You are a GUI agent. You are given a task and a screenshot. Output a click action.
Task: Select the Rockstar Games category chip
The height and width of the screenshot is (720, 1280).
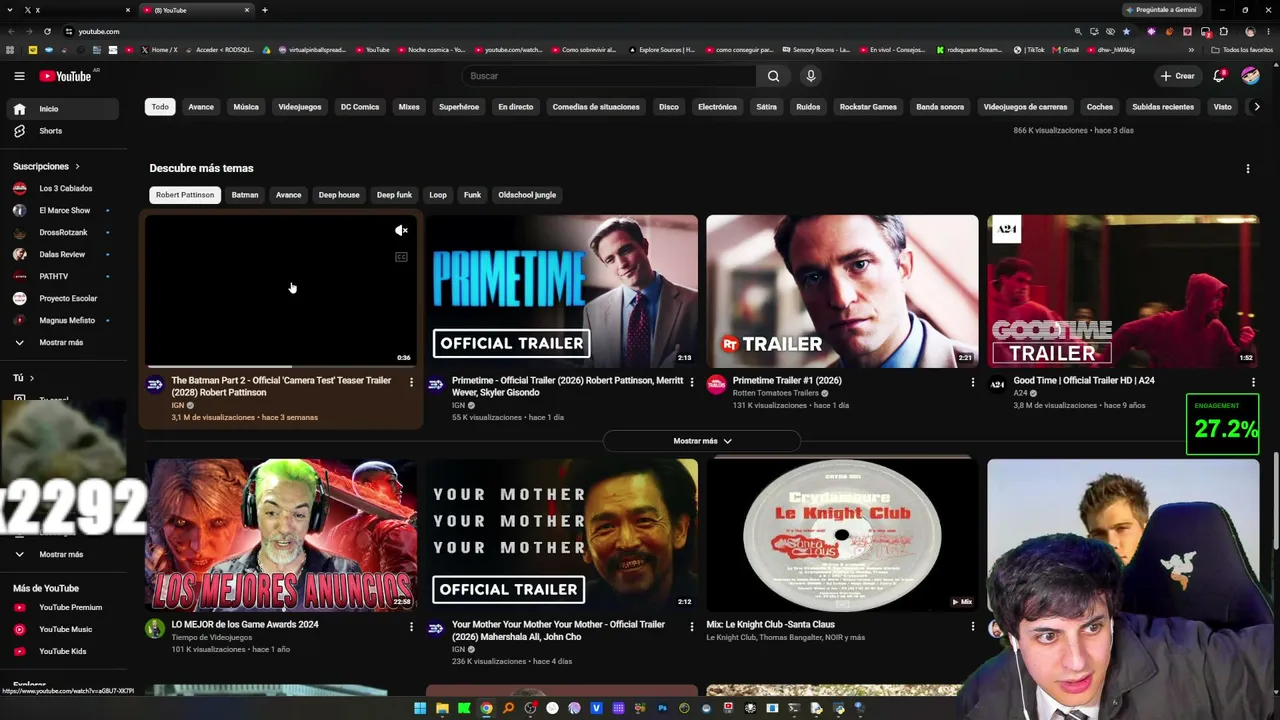pyautogui.click(x=868, y=107)
